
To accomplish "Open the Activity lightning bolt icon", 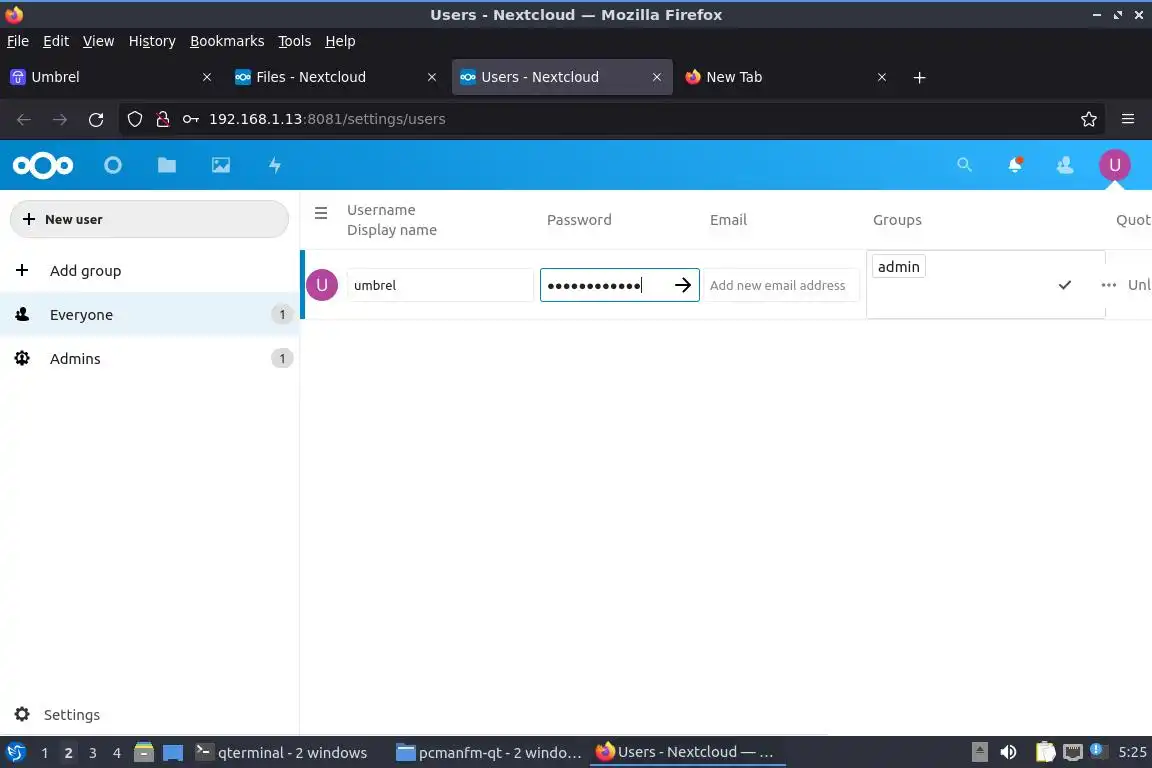I will [x=275, y=165].
